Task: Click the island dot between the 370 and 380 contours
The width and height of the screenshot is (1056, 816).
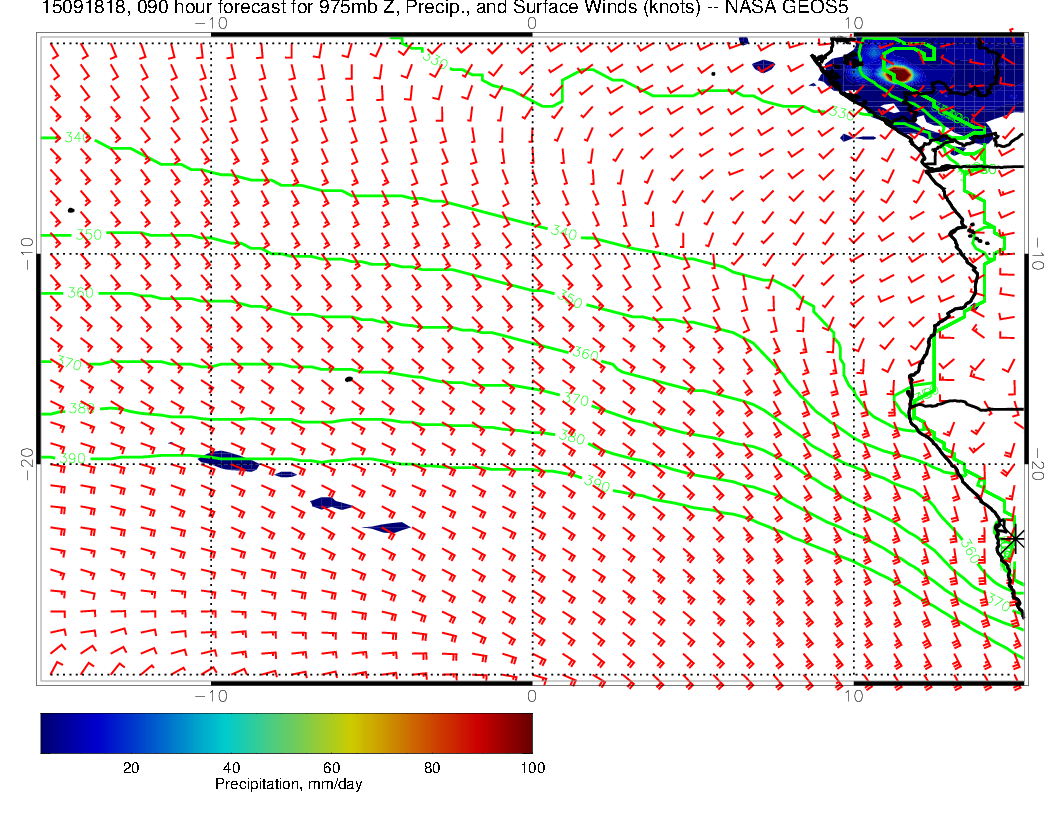Action: point(349,379)
